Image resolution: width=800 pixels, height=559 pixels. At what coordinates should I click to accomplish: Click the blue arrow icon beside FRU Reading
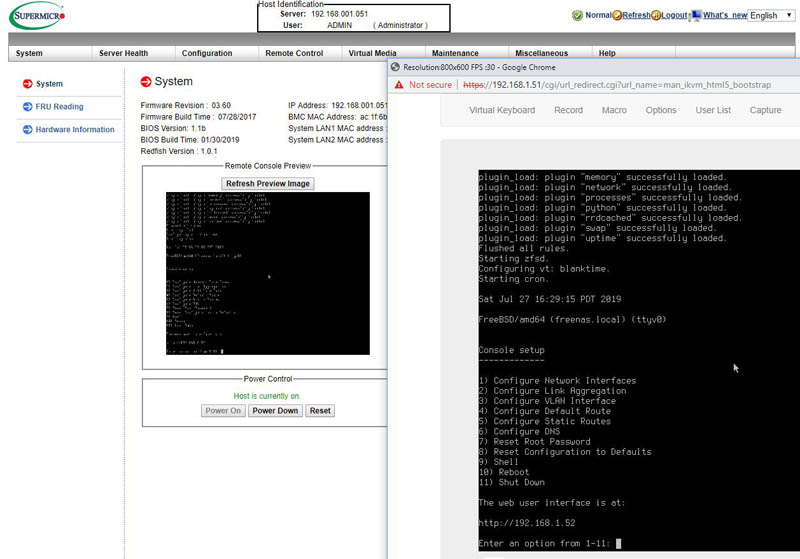tap(27, 107)
